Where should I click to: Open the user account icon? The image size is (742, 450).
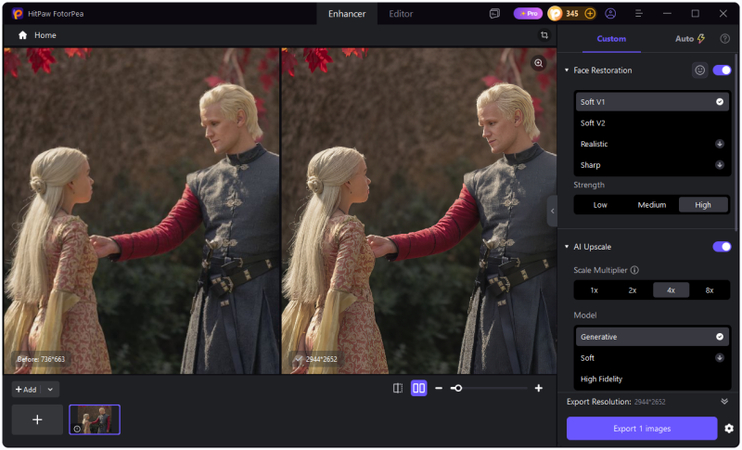pos(610,14)
